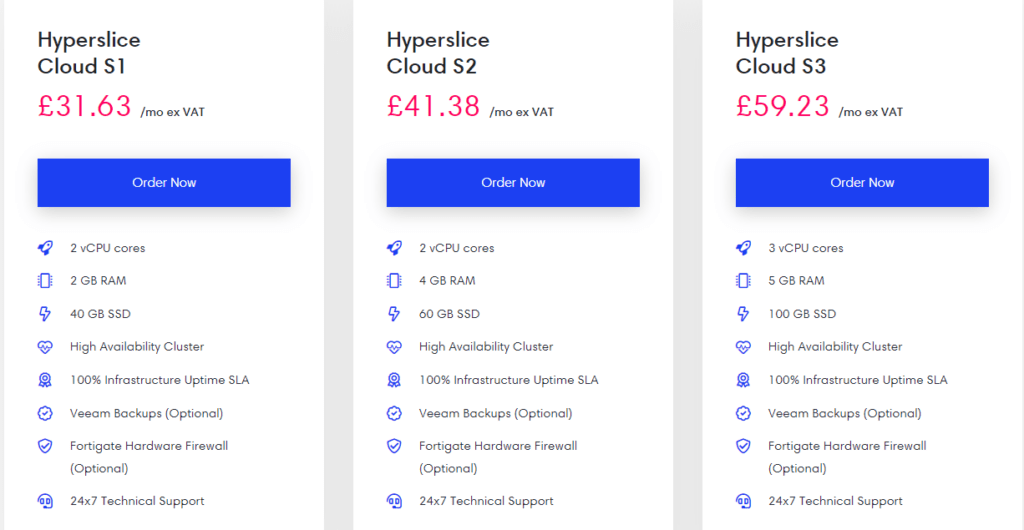Click the £41.38 price on S2 plan
Image resolution: width=1024 pixels, height=530 pixels.
[x=434, y=106]
